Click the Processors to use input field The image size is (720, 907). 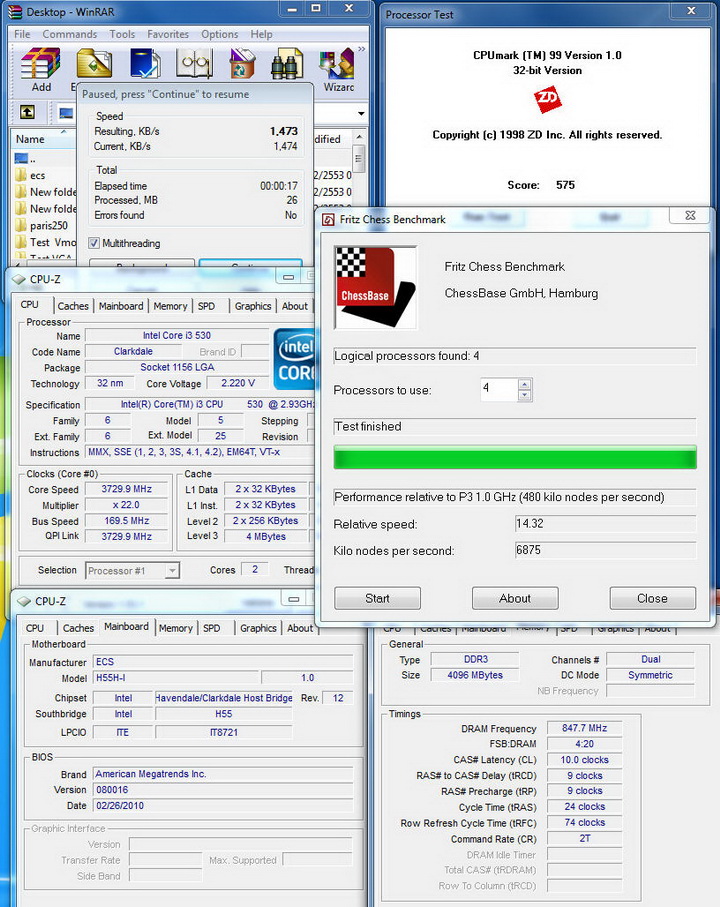[498, 389]
